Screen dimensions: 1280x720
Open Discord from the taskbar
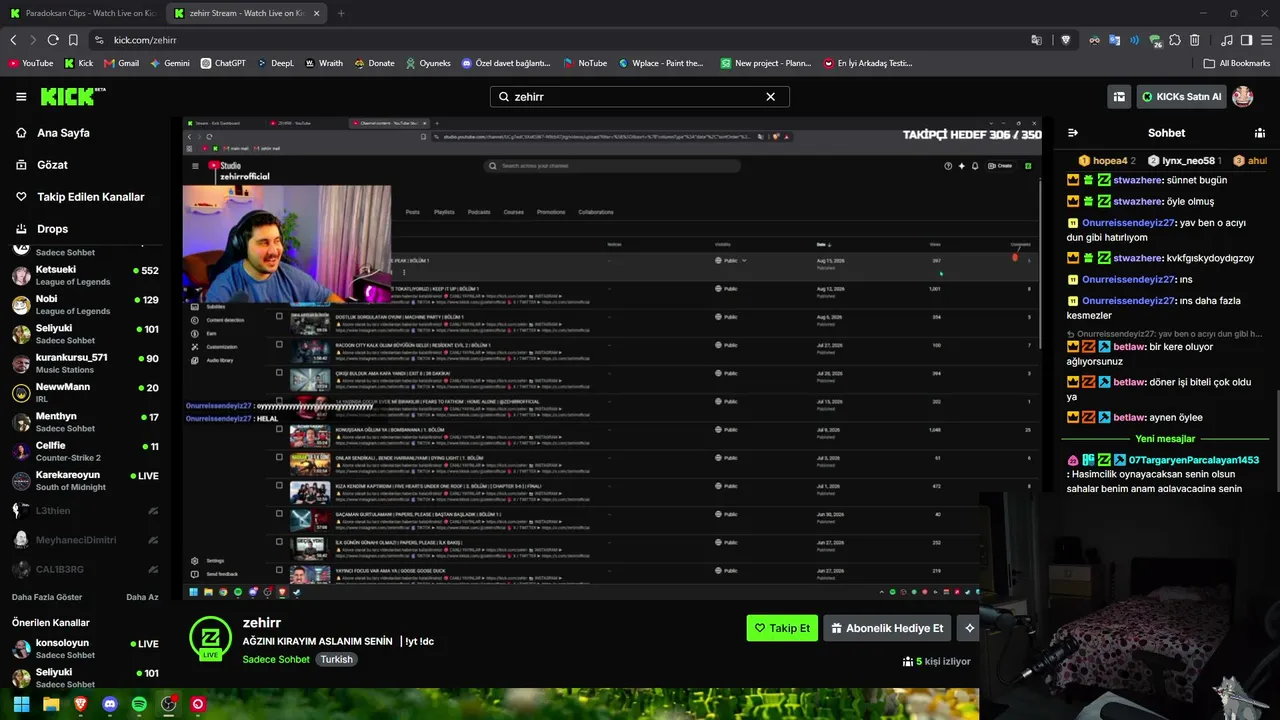tap(110, 704)
